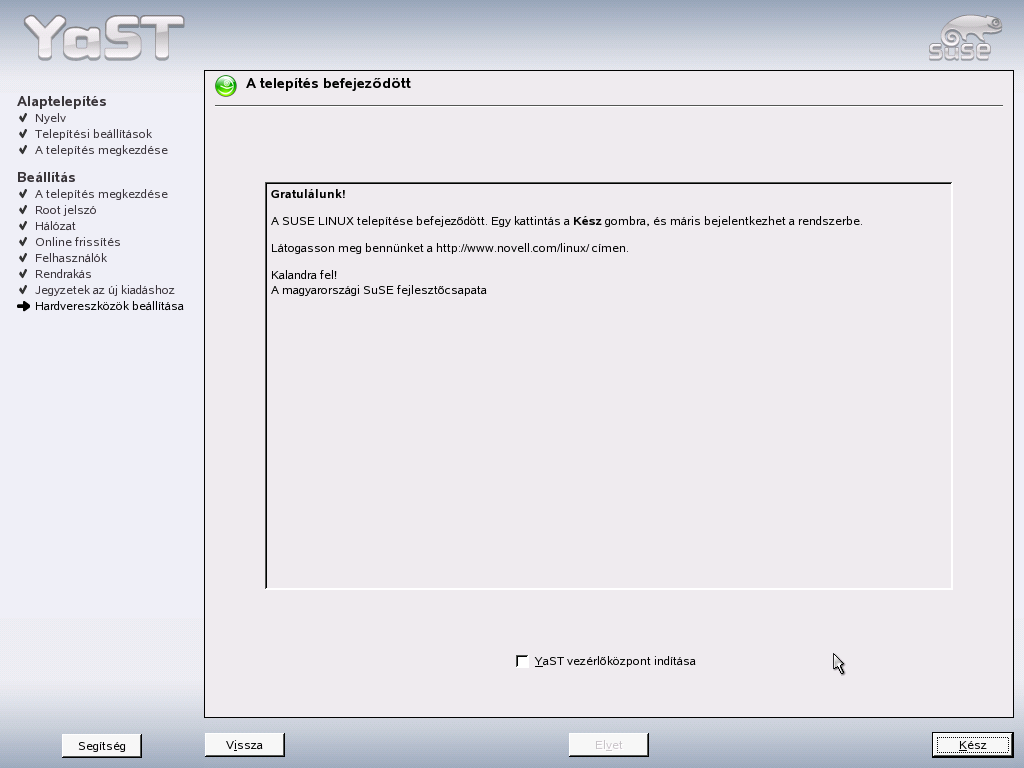This screenshot has width=1024, height=768.
Task: Click the Gratulálunk! heading text
Action: [x=308, y=194]
